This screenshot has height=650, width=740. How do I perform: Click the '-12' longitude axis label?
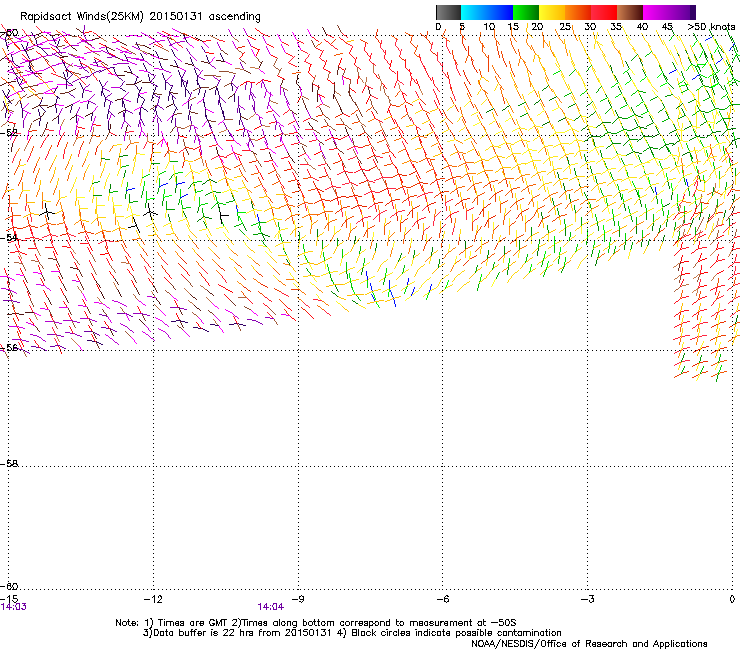click(x=153, y=599)
